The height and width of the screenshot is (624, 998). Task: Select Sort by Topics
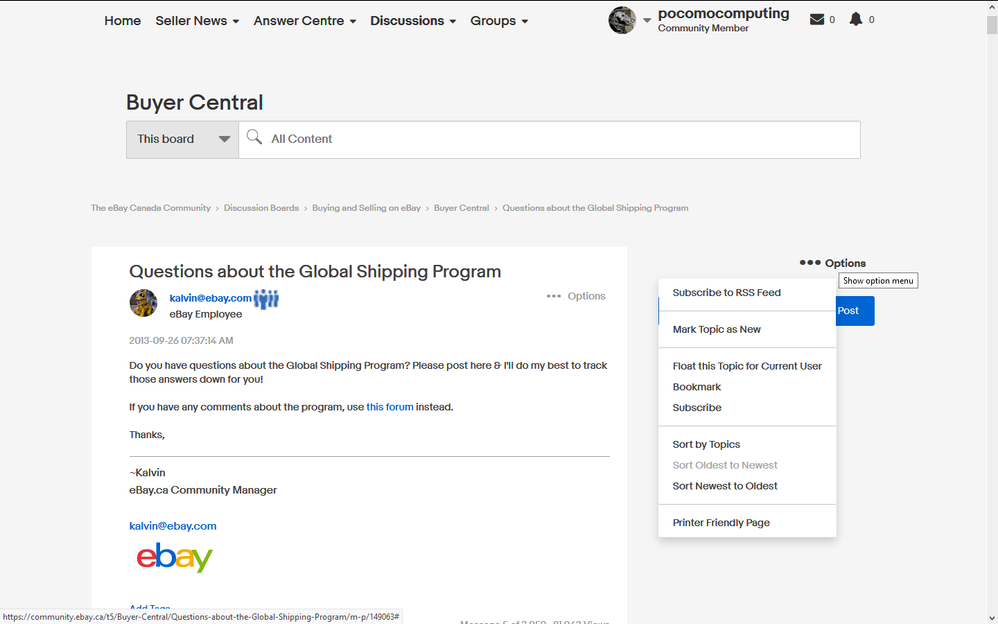point(706,444)
